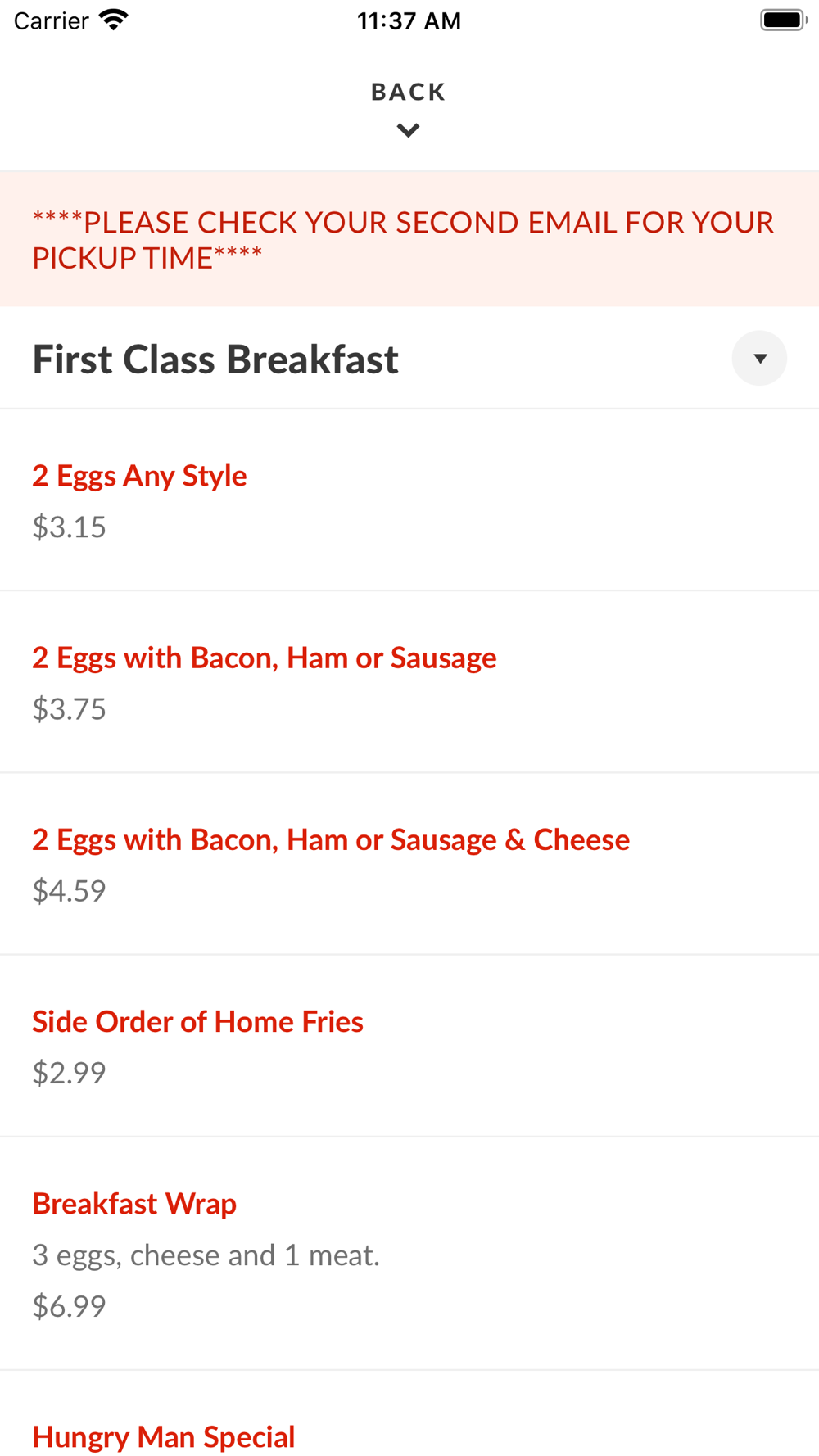Click the $4.59 price
819x1456 pixels.
point(70,891)
